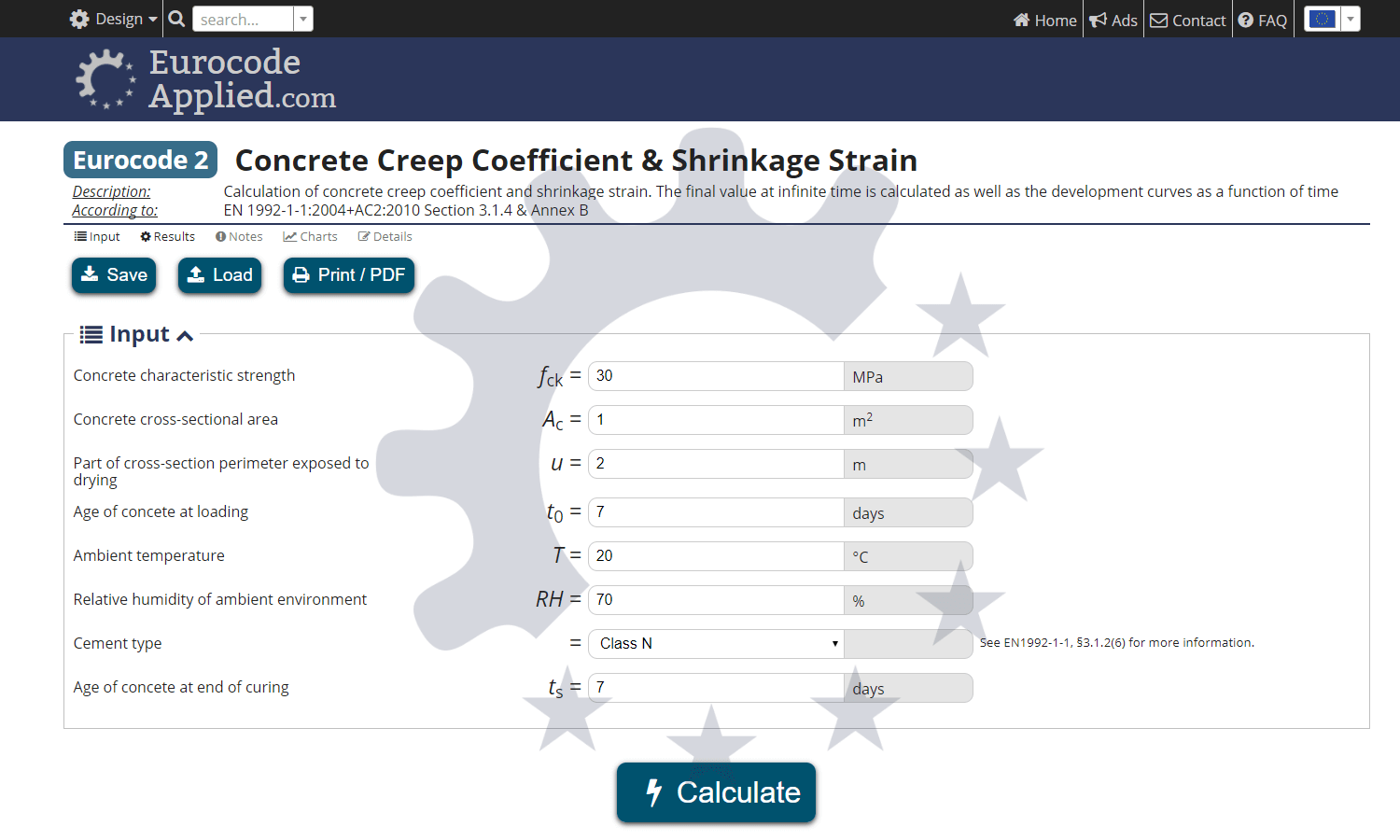Click the Eurocode 2 badge
Image resolution: width=1400 pixels, height=840 pixels.
pos(141,160)
